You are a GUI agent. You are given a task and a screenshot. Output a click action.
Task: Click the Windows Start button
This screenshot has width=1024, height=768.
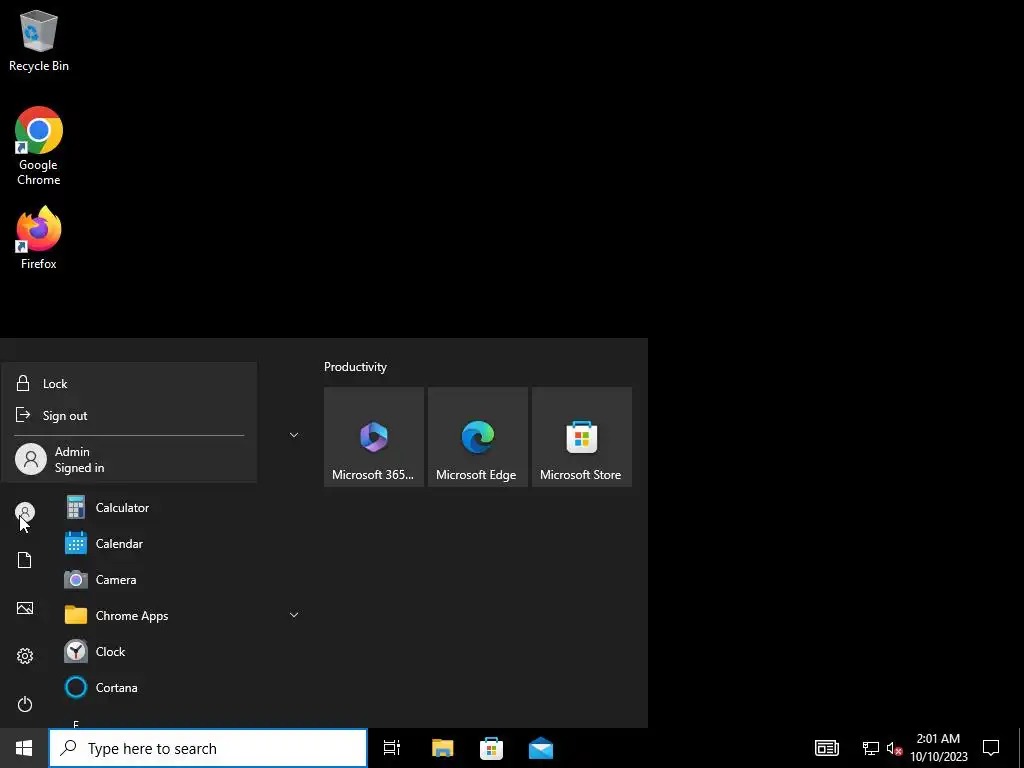[24, 748]
